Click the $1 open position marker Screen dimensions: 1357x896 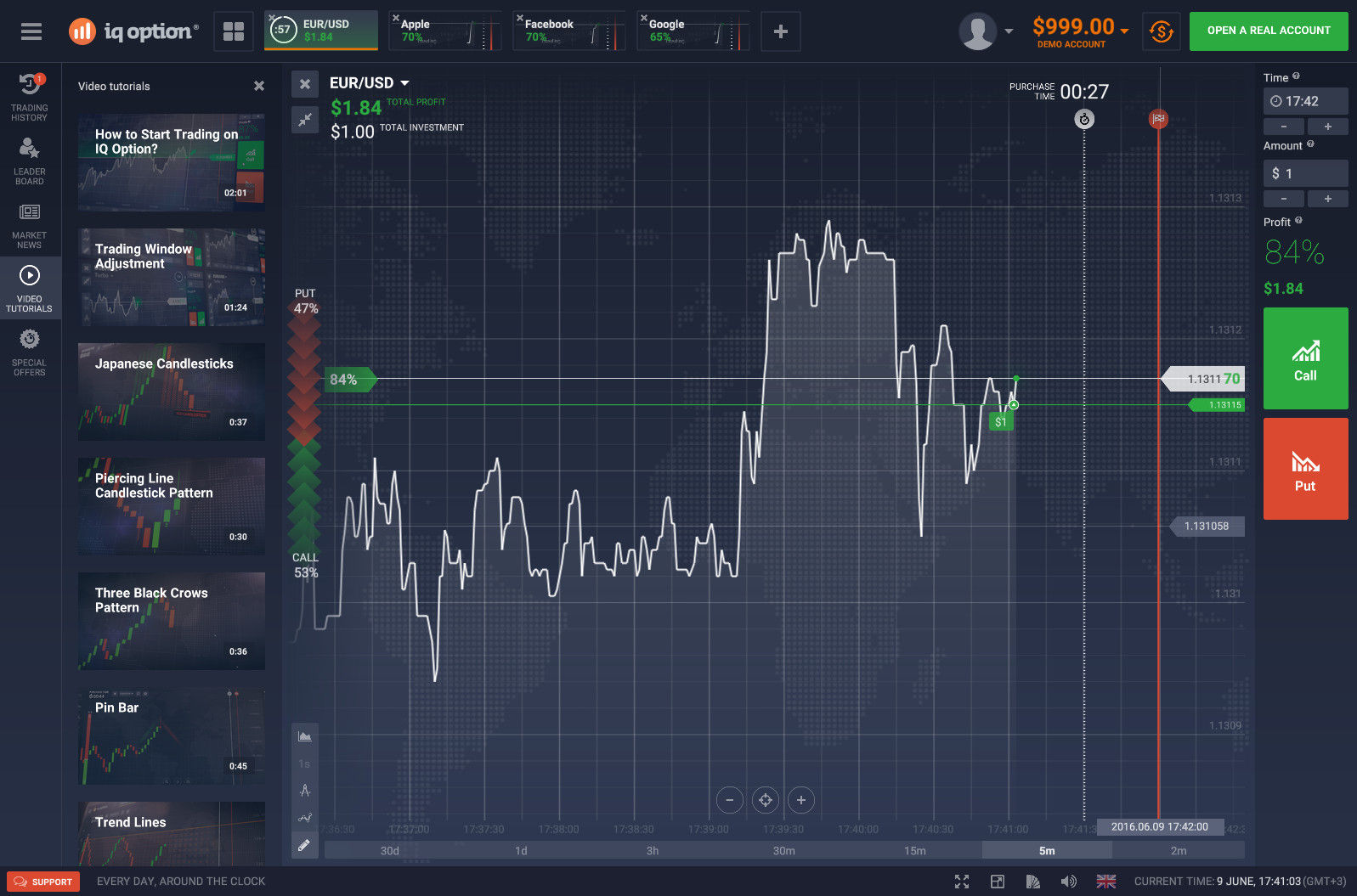click(x=1001, y=421)
